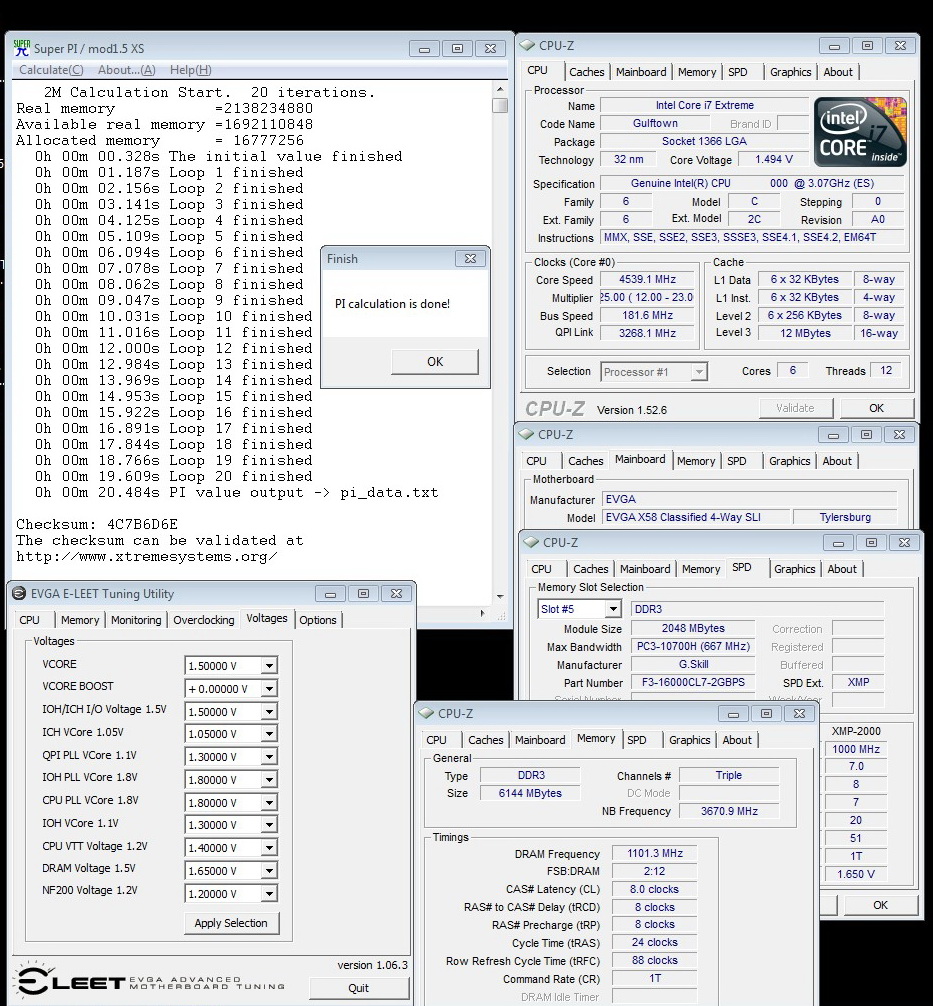Open SPD tab in the top CPU-Z window
The width and height of the screenshot is (933, 1006).
[738, 72]
